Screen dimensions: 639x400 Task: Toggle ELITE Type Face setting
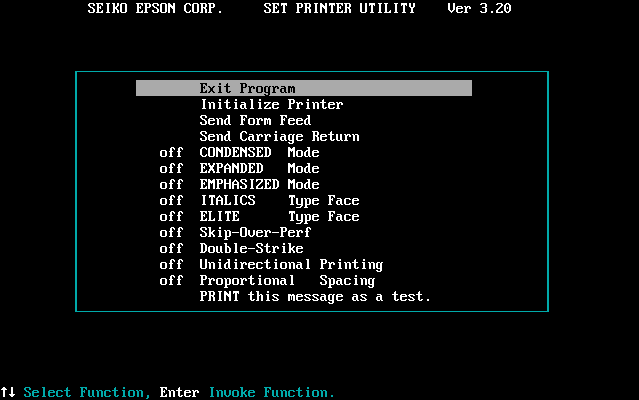(x=279, y=216)
